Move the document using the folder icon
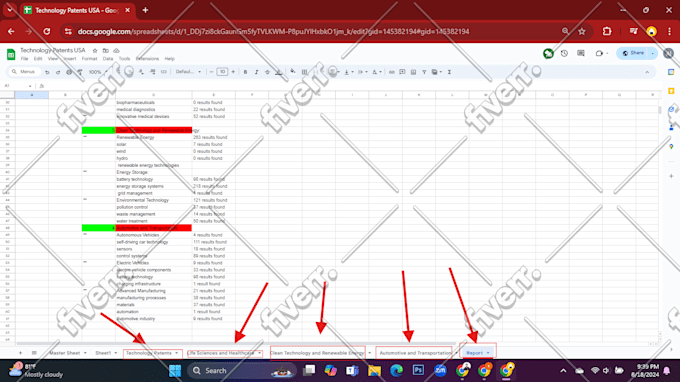This screenshot has width=680, height=382. click(x=105, y=51)
